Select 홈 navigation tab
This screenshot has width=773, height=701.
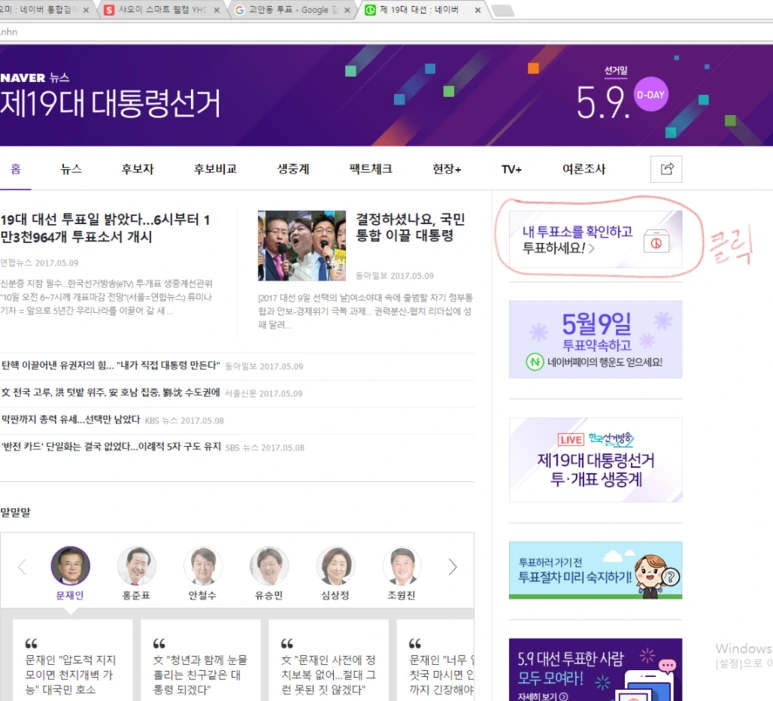(x=16, y=169)
